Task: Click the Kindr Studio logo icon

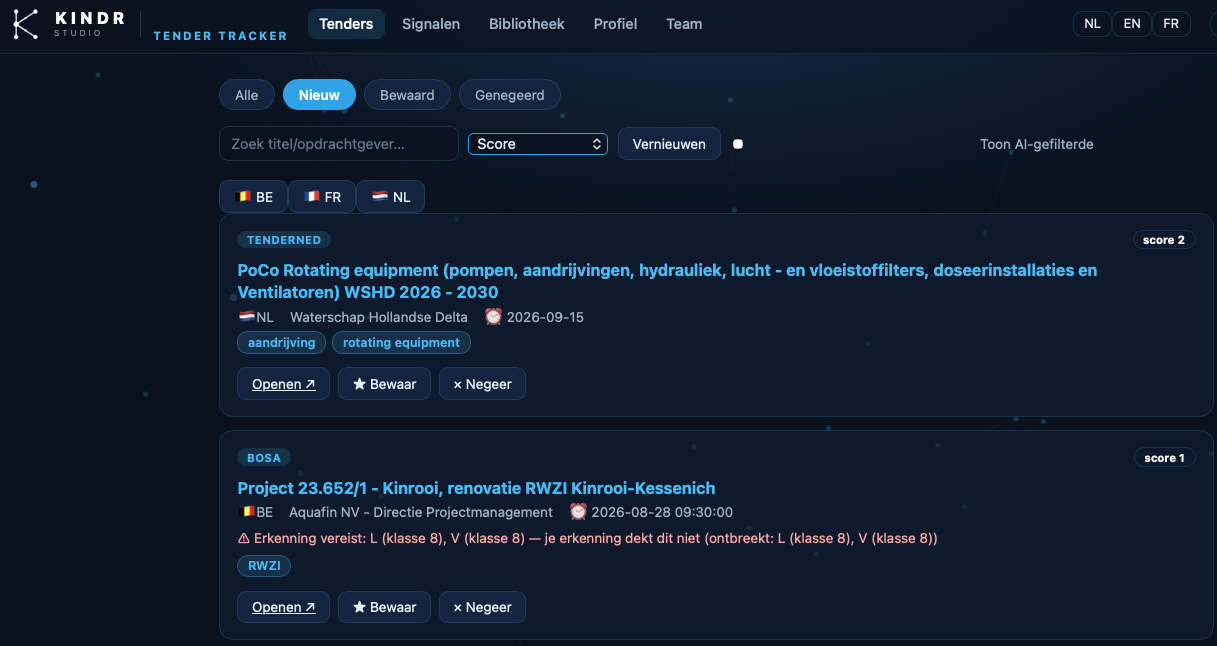Action: click(26, 23)
